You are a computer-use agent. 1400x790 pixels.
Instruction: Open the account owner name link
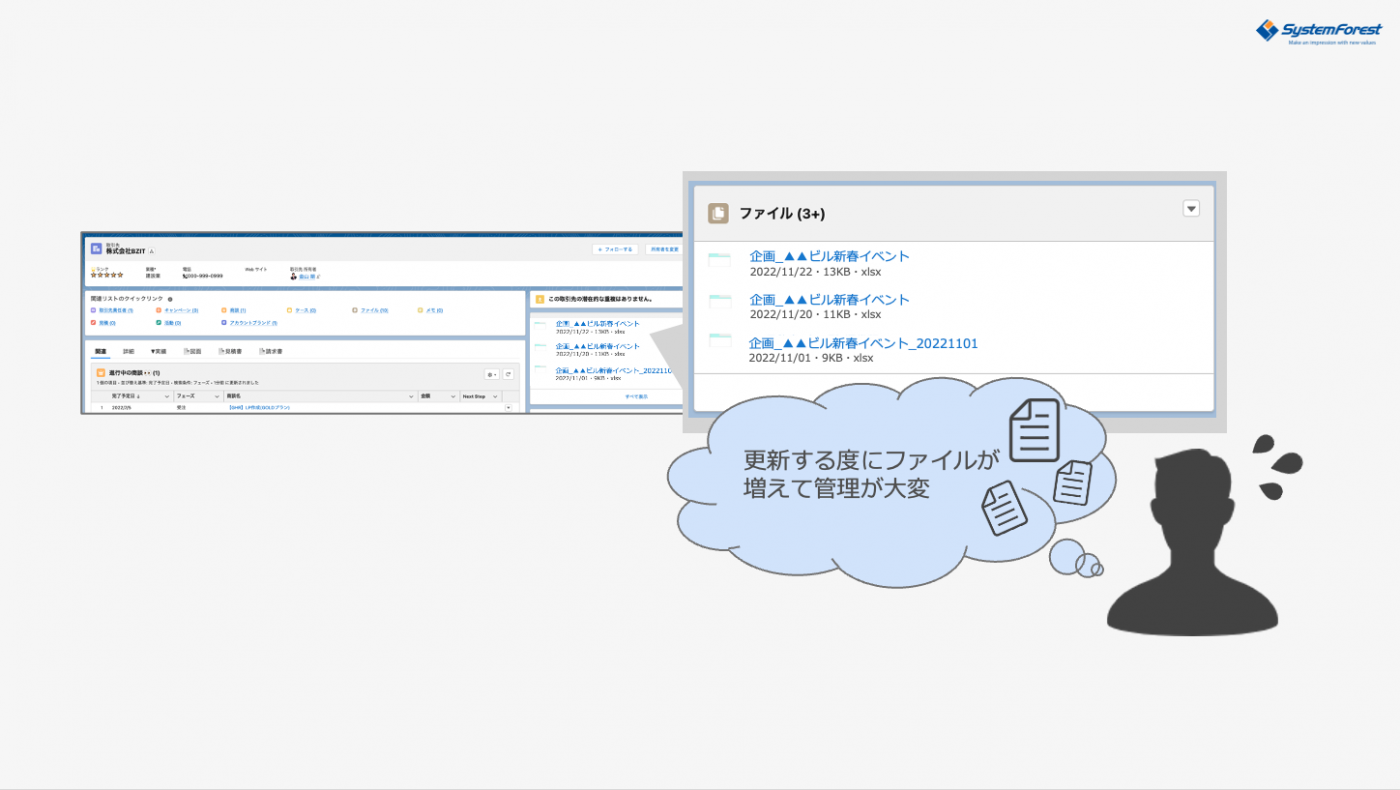pyautogui.click(x=307, y=276)
